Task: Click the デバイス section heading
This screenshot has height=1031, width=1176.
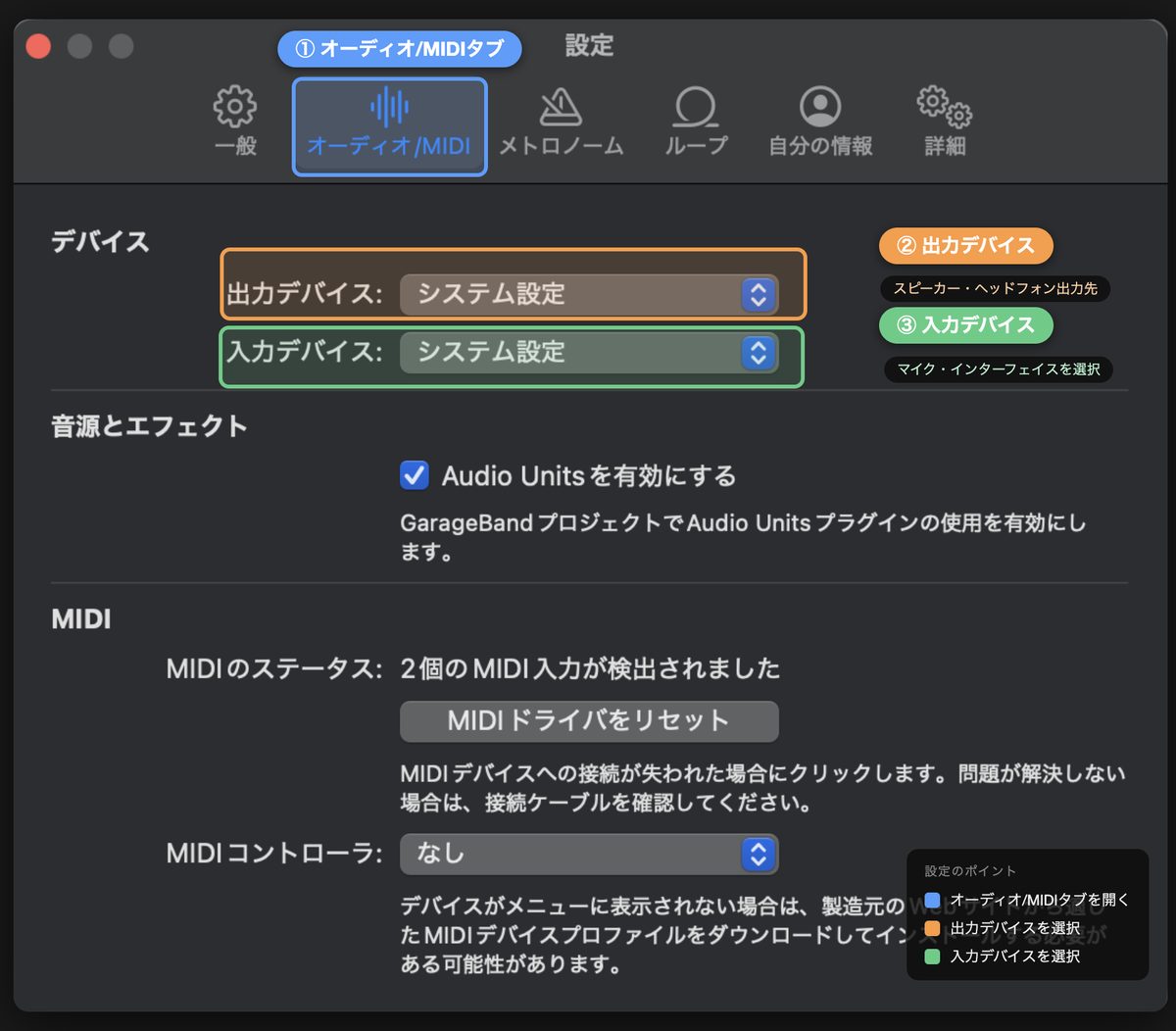Action: 100,242
